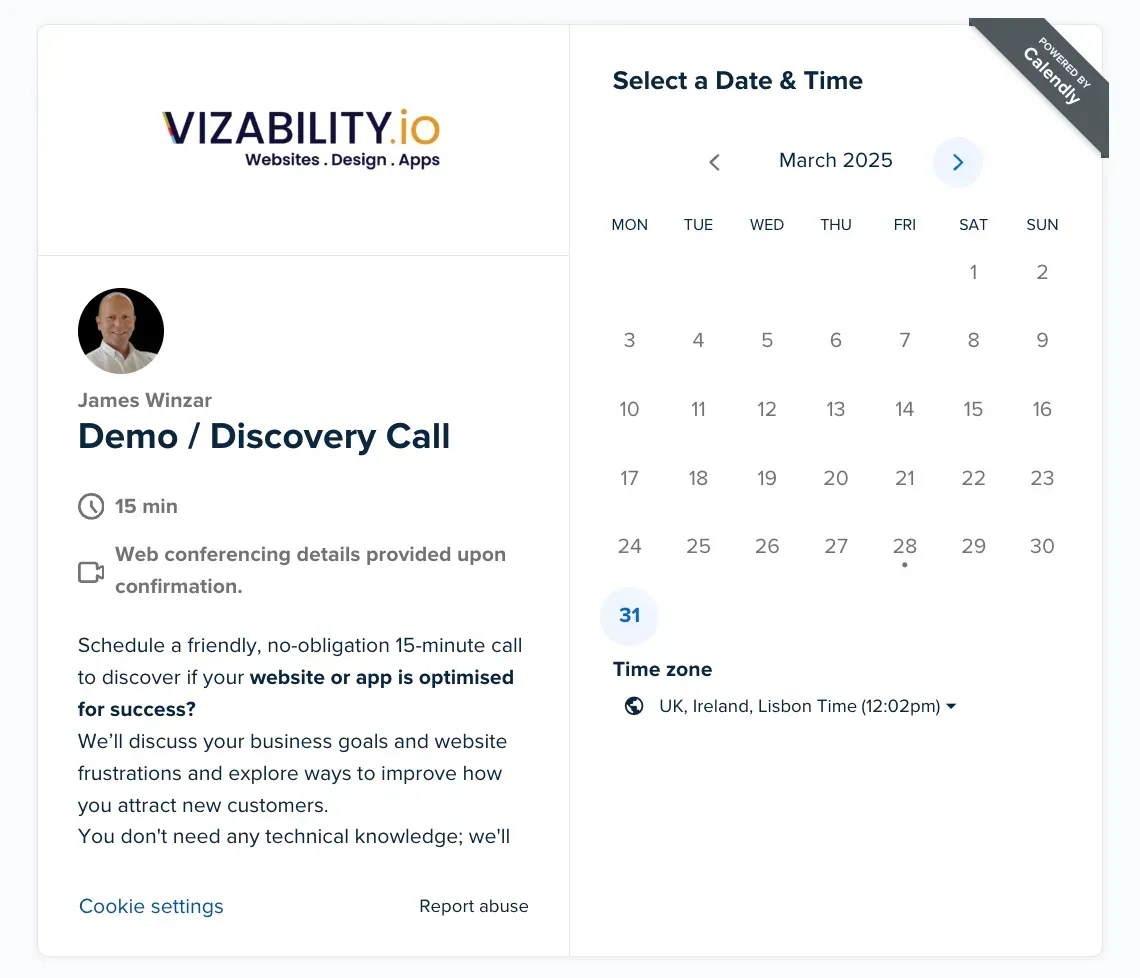Click date 11 in the calendar
The image size is (1140, 978).
698,409
